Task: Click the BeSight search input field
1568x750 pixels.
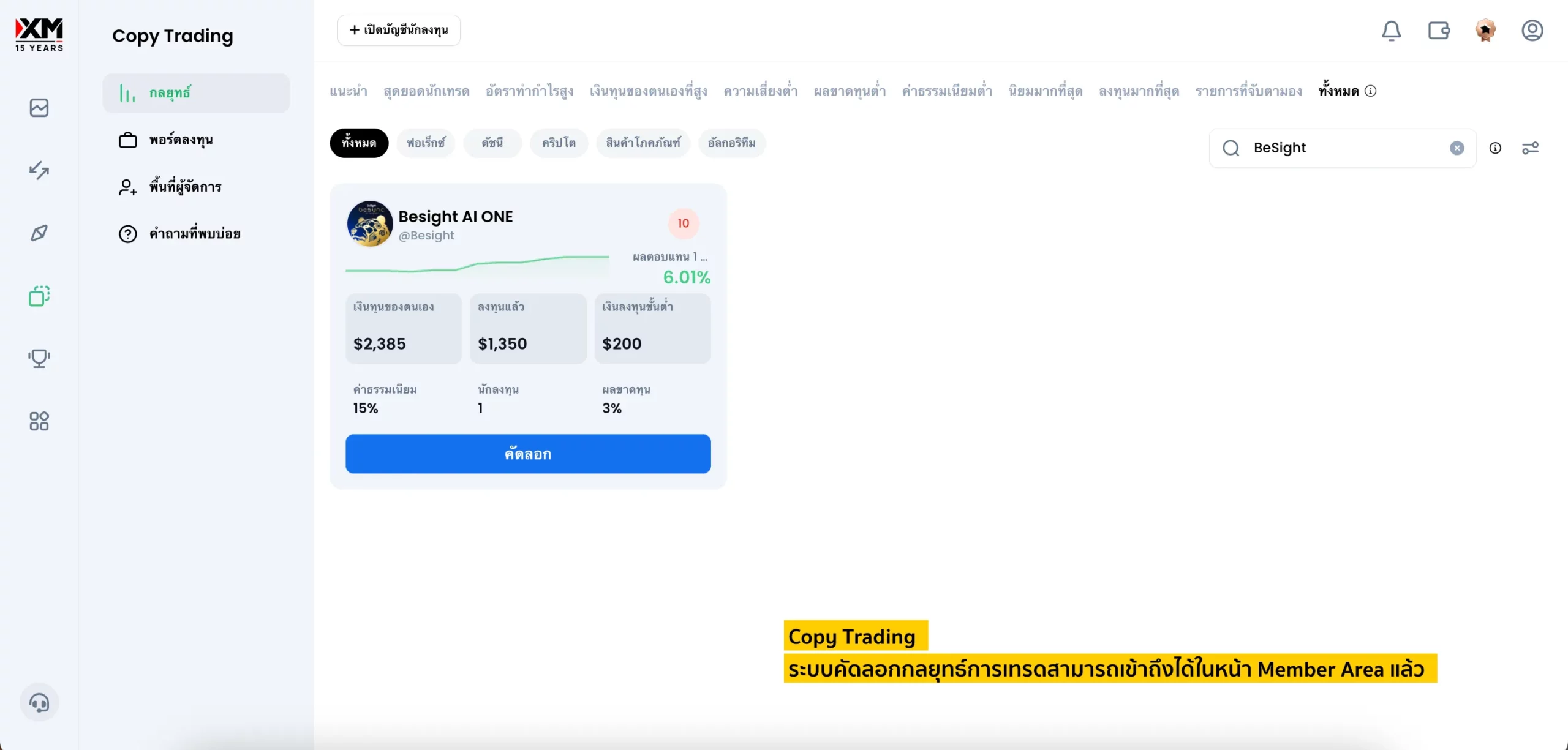Action: coord(1341,148)
